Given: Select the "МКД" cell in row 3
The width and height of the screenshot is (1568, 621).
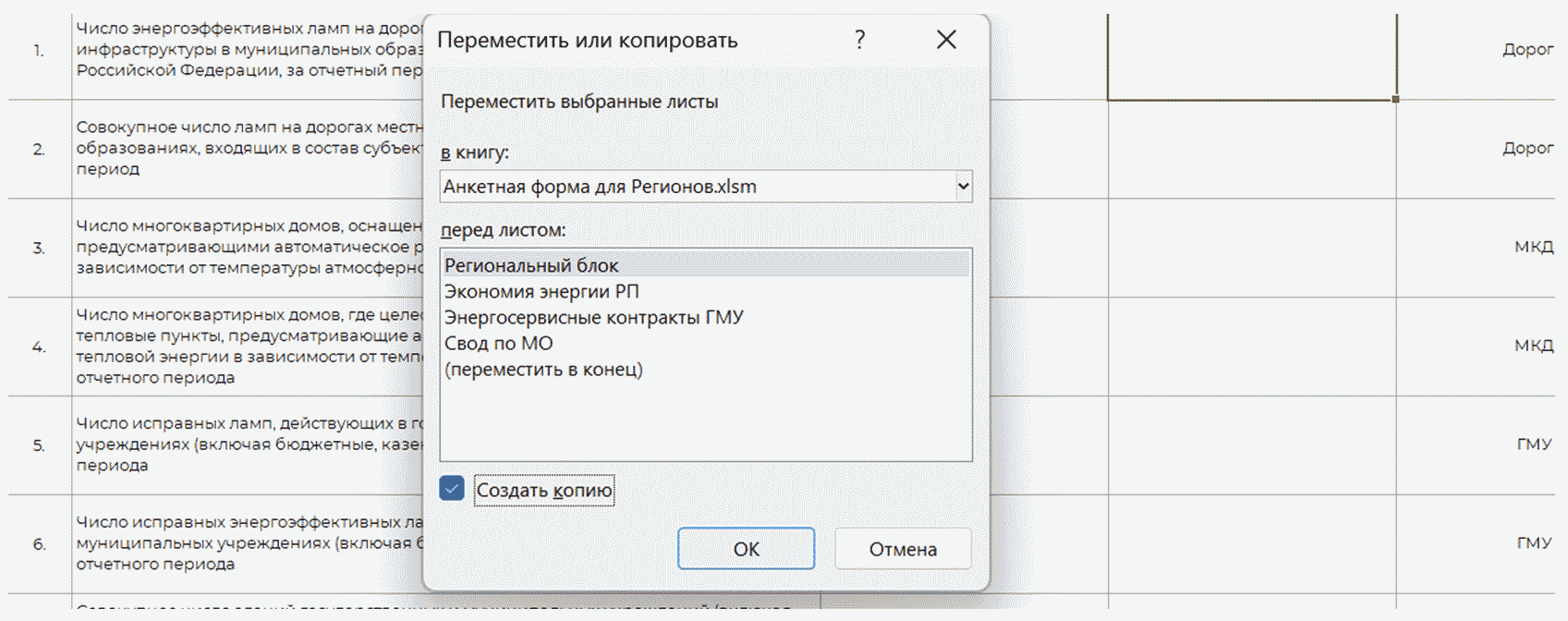Looking at the screenshot, I should 1533,247.
